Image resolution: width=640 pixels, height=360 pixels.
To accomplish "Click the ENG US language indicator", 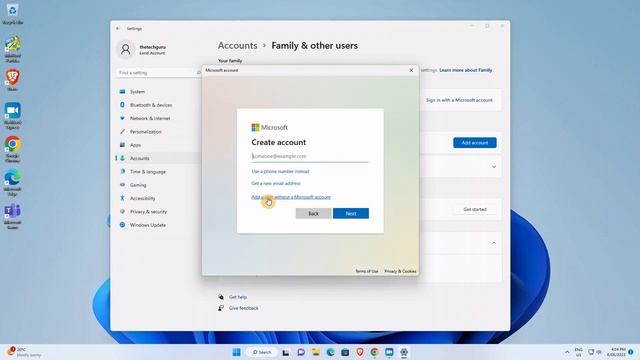I will [578, 352].
